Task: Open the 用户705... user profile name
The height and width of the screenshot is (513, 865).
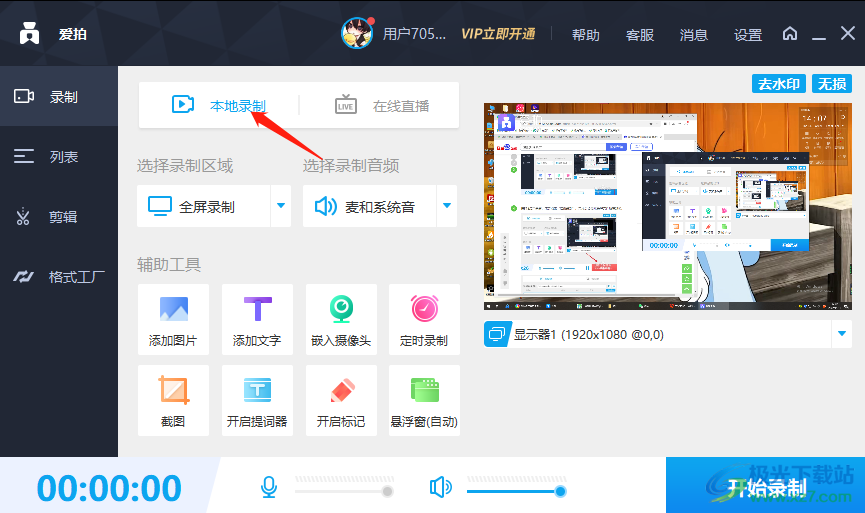Action: click(x=414, y=34)
